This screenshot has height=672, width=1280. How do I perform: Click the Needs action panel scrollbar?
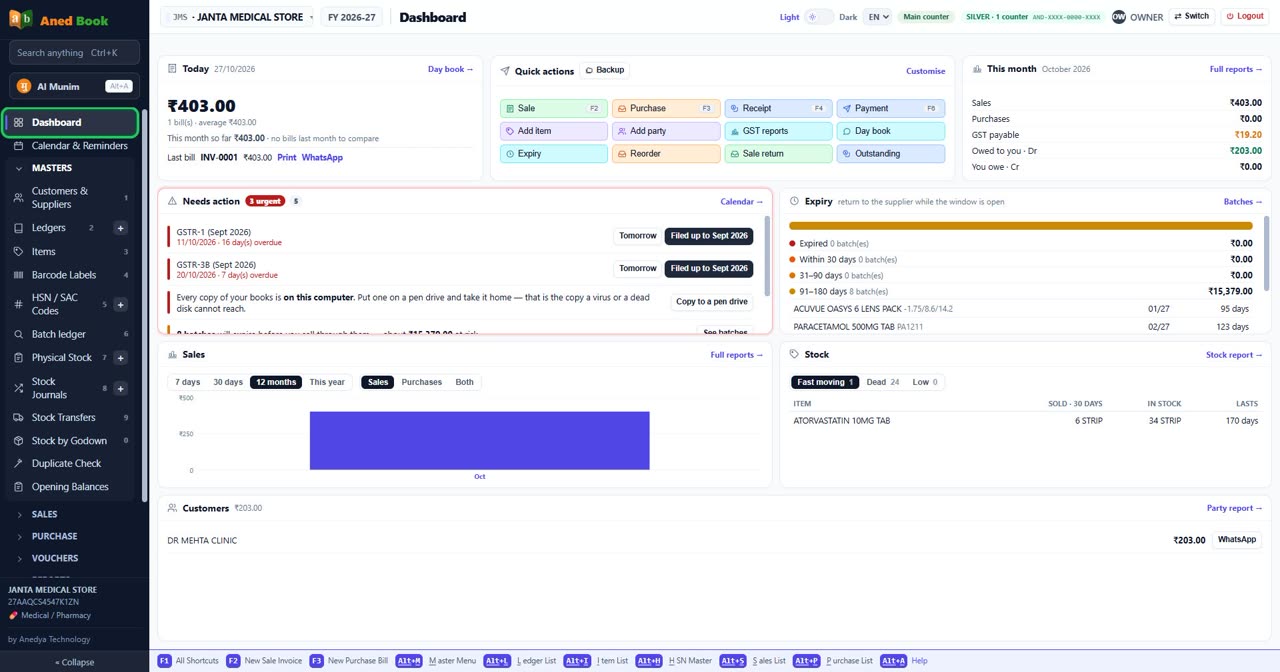[767, 255]
